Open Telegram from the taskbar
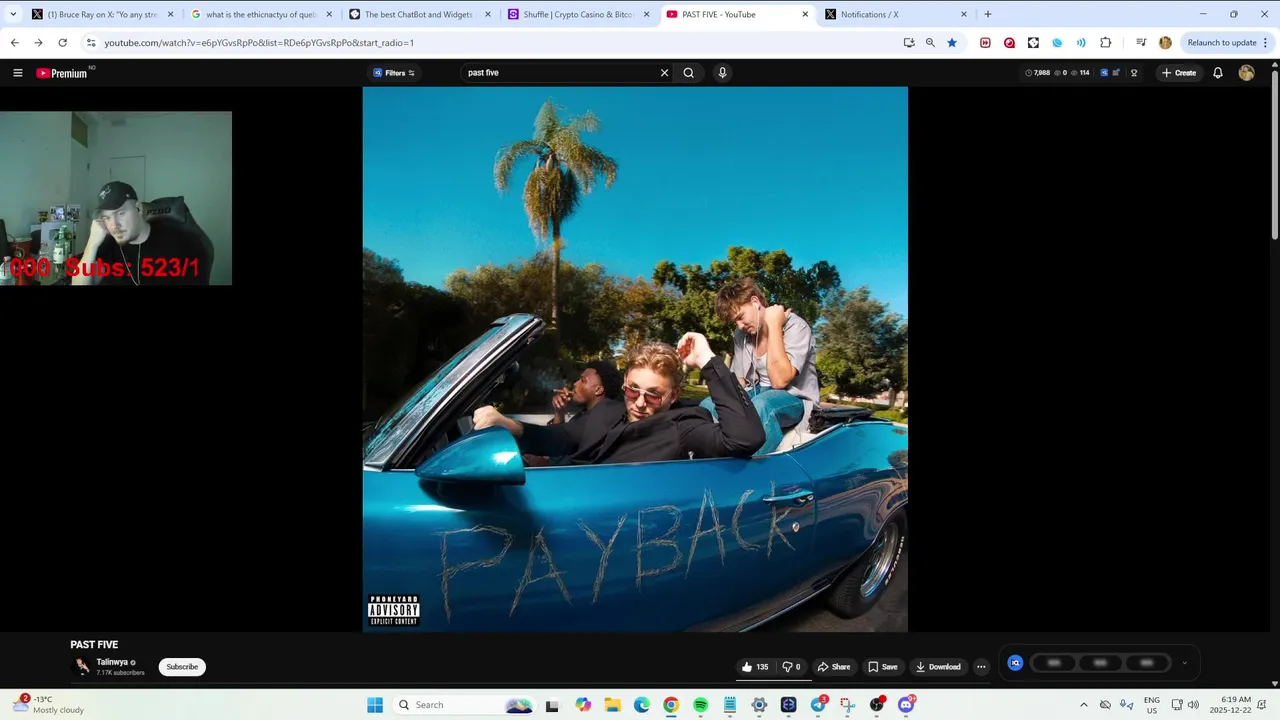 pos(818,705)
